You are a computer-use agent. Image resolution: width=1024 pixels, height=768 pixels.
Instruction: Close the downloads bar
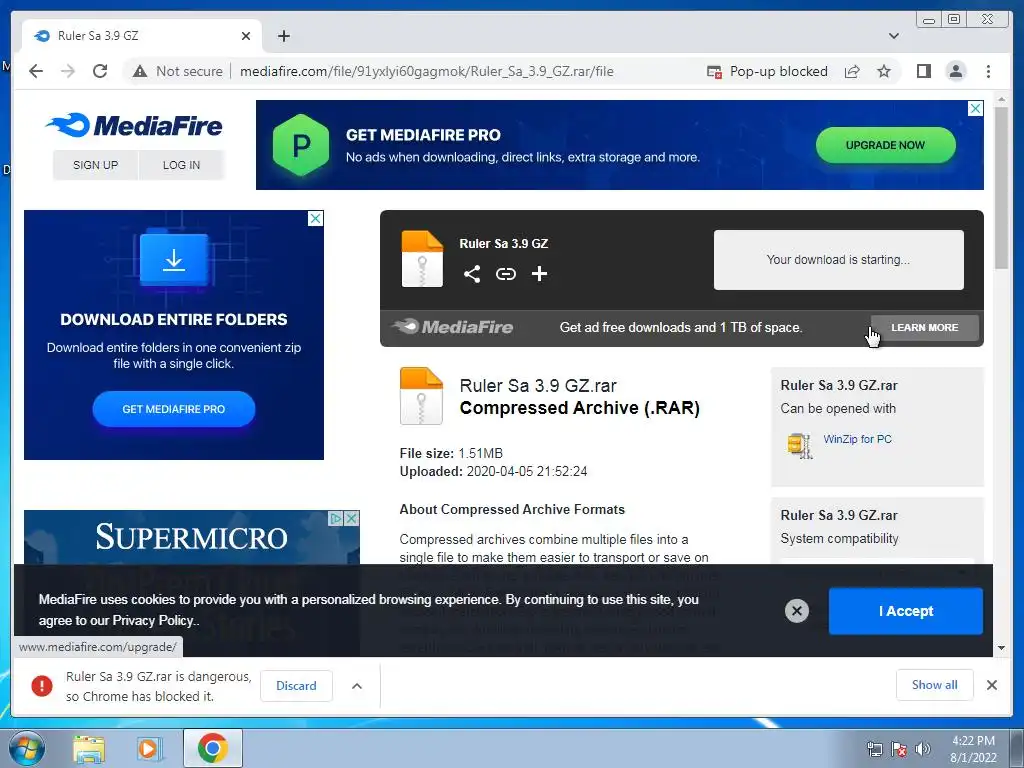[991, 685]
